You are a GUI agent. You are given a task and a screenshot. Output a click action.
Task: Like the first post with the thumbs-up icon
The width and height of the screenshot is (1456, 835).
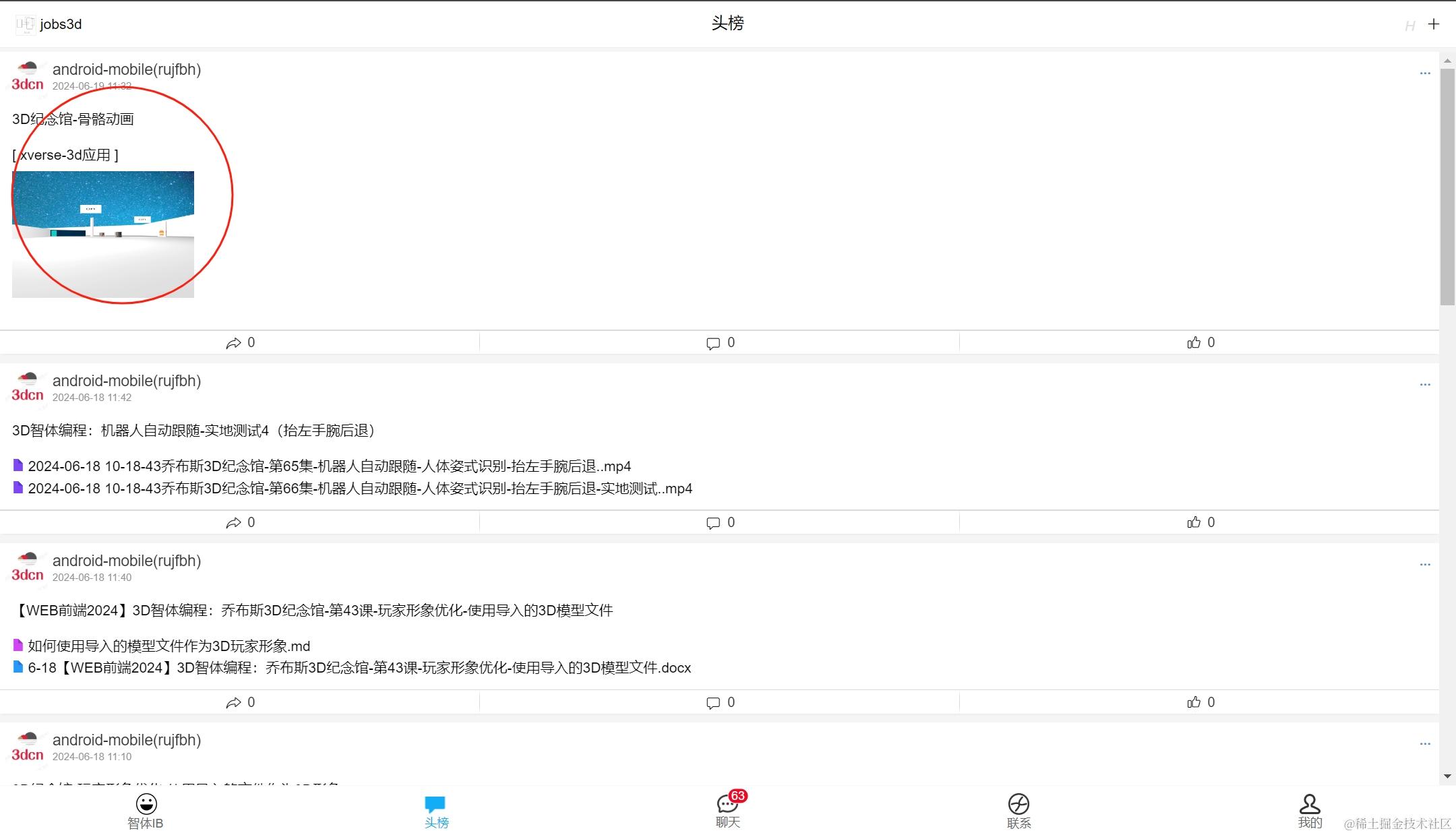coord(1194,343)
